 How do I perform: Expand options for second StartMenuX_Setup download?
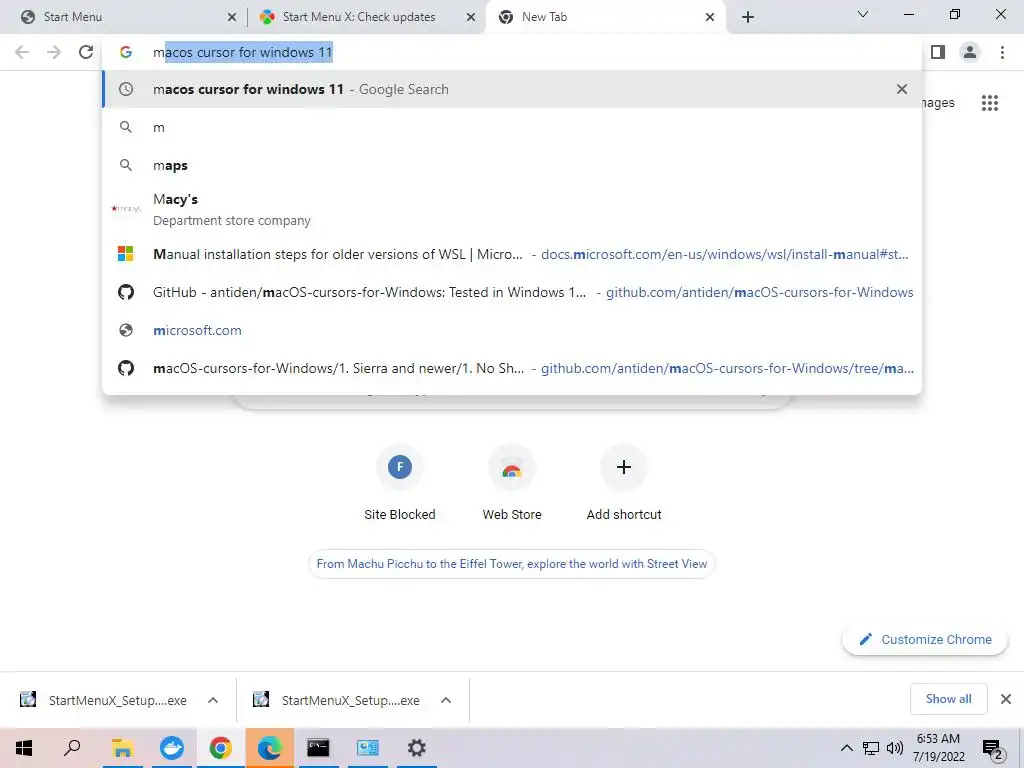point(446,700)
